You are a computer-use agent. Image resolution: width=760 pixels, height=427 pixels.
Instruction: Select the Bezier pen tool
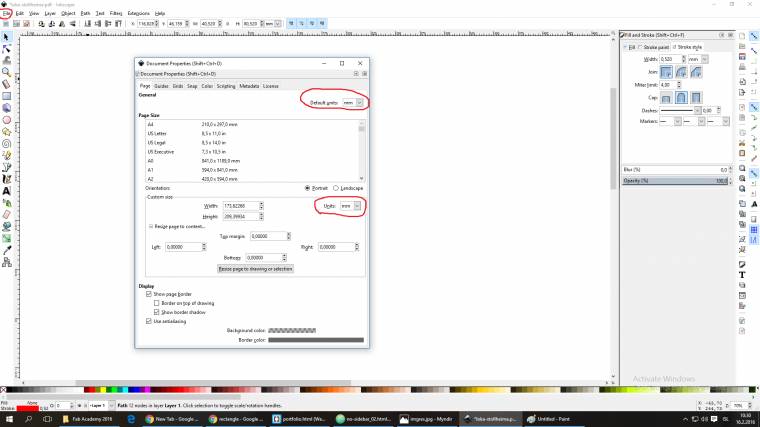[x=6, y=167]
